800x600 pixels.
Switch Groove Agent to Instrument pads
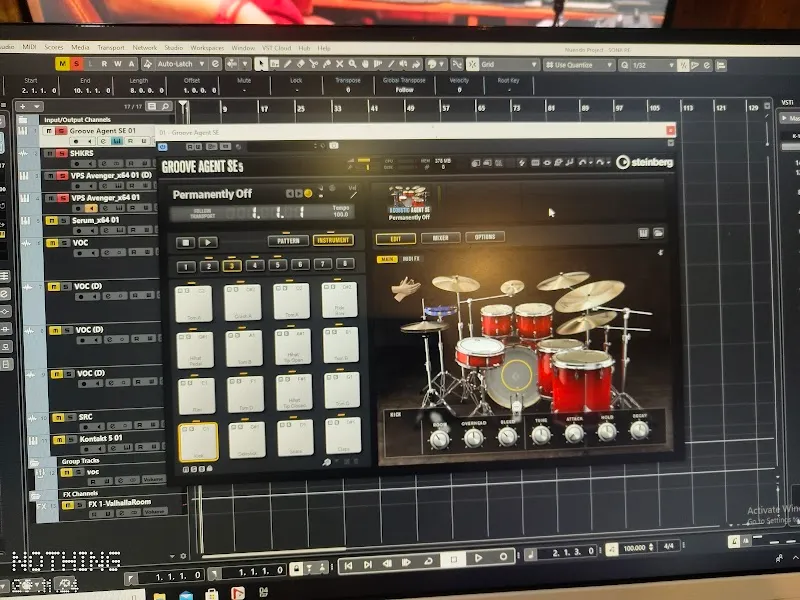click(x=333, y=240)
